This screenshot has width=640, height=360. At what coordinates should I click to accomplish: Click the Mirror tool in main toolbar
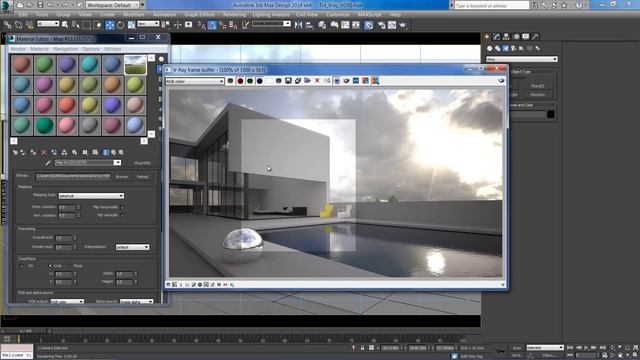pos(299,25)
